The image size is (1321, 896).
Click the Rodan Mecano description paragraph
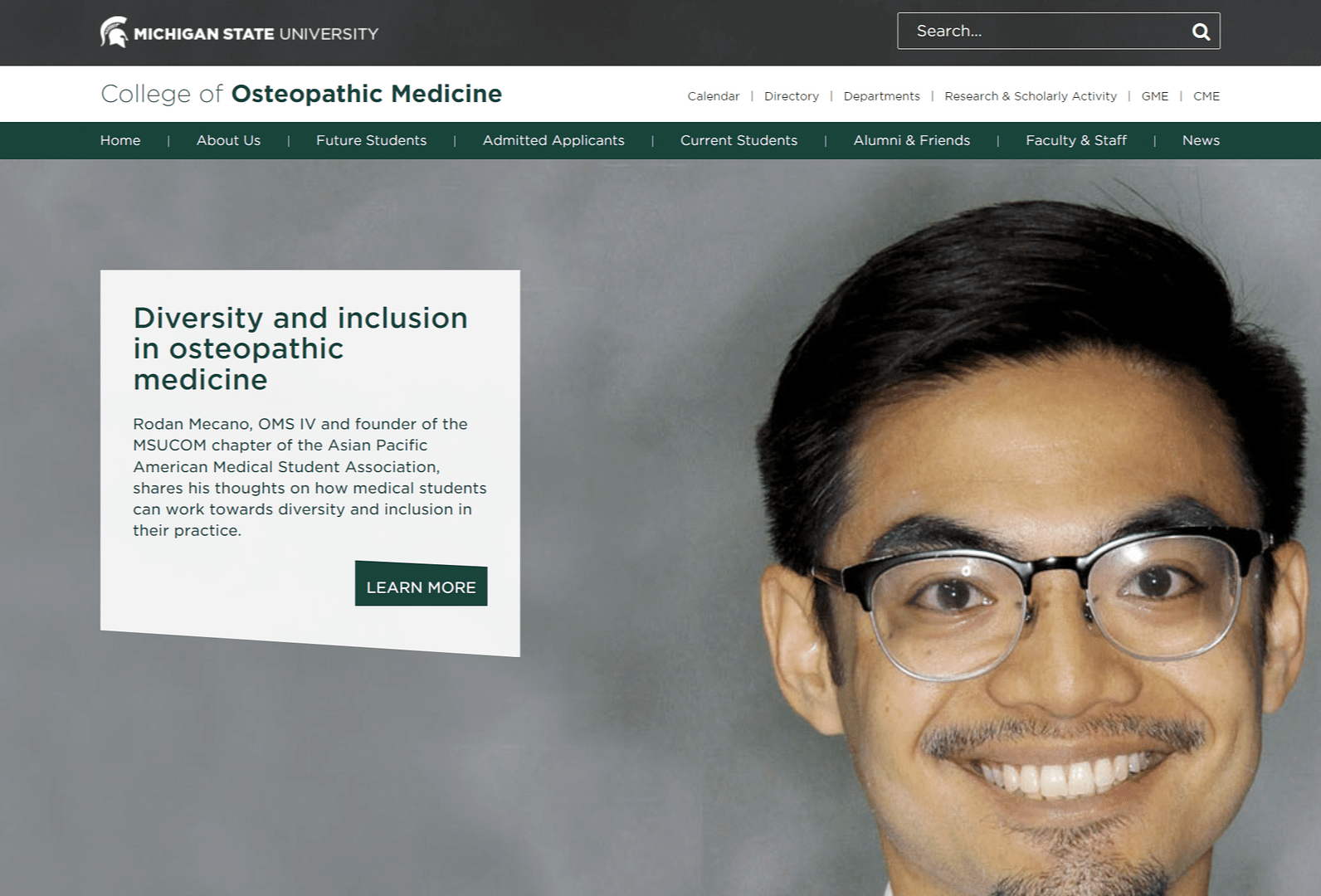pyautogui.click(x=310, y=477)
